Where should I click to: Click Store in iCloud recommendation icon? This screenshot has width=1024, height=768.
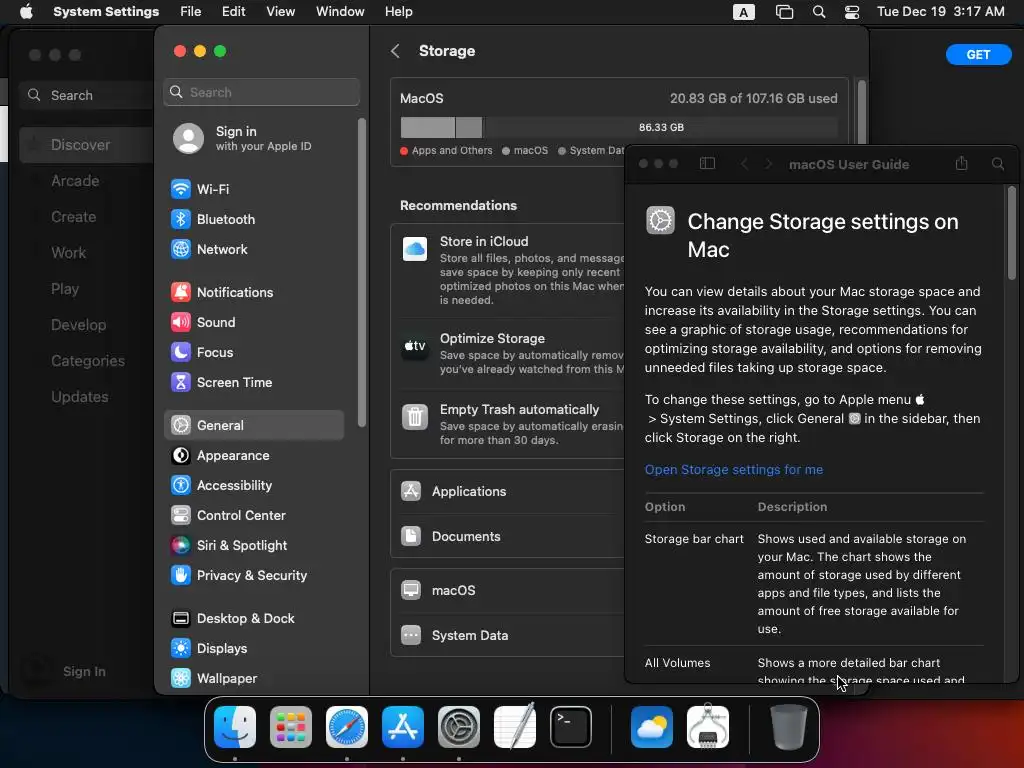(415, 249)
